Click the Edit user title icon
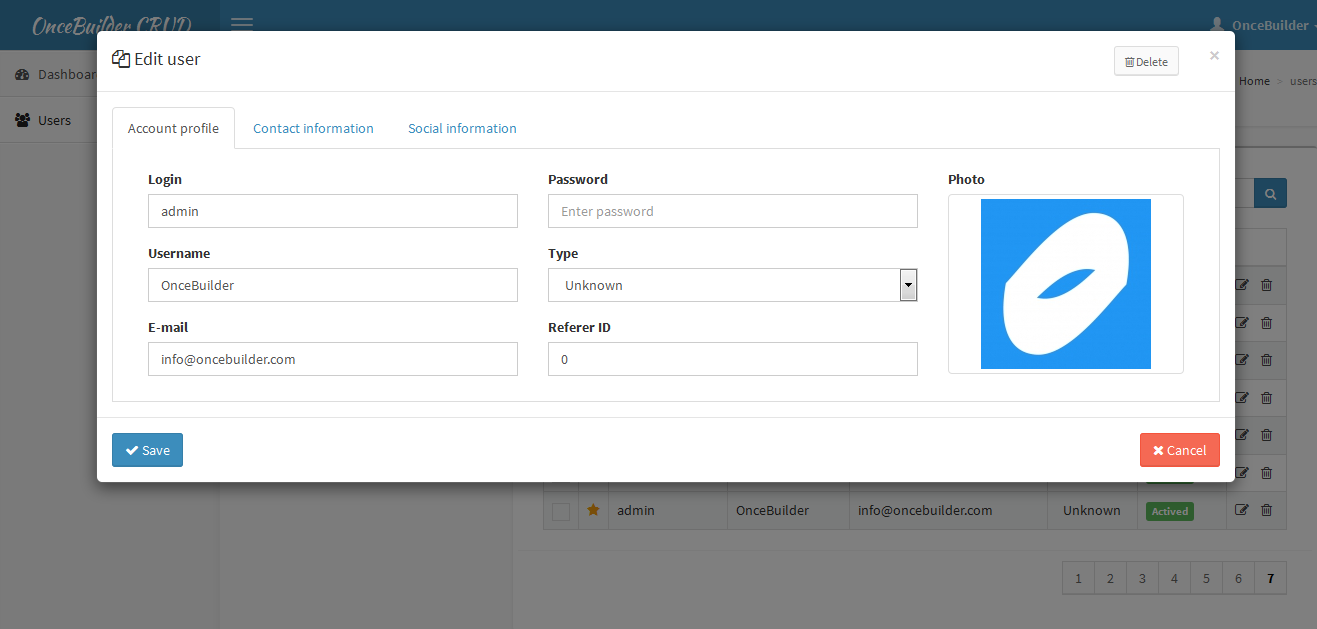This screenshot has width=1317, height=629. [121, 59]
